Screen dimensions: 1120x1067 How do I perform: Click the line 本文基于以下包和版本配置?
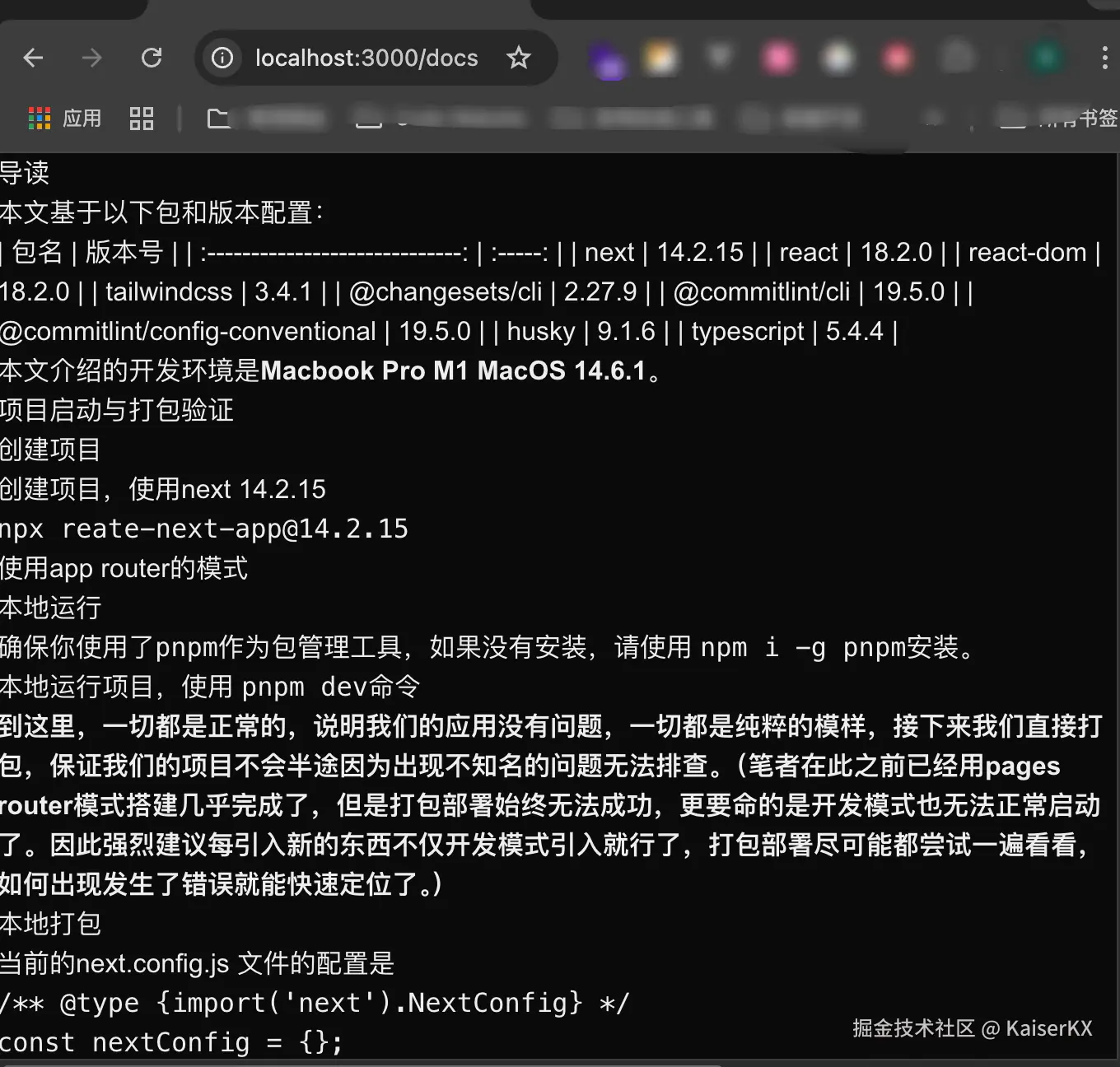(162, 212)
